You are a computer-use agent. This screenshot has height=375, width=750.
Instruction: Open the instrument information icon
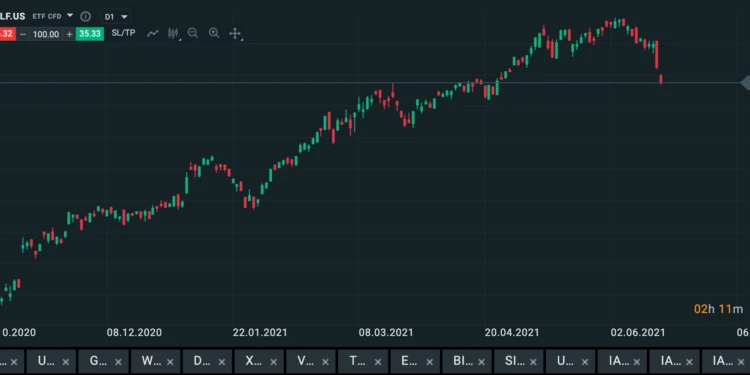86,17
